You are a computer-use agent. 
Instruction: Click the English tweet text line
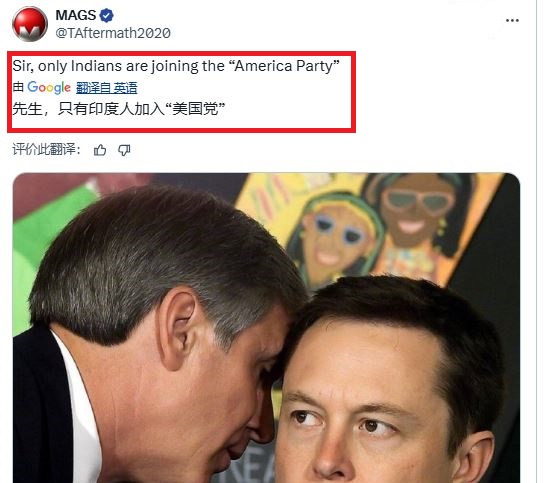coord(176,66)
